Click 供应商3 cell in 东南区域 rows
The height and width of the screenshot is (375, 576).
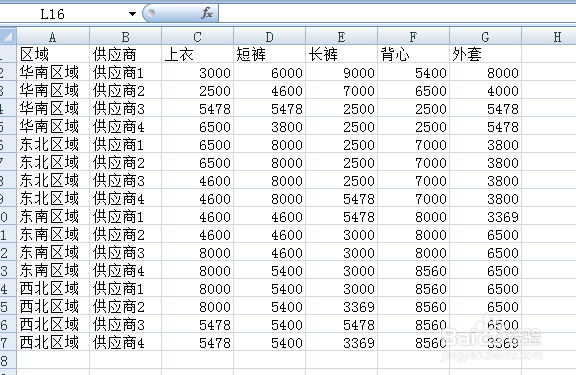point(125,252)
